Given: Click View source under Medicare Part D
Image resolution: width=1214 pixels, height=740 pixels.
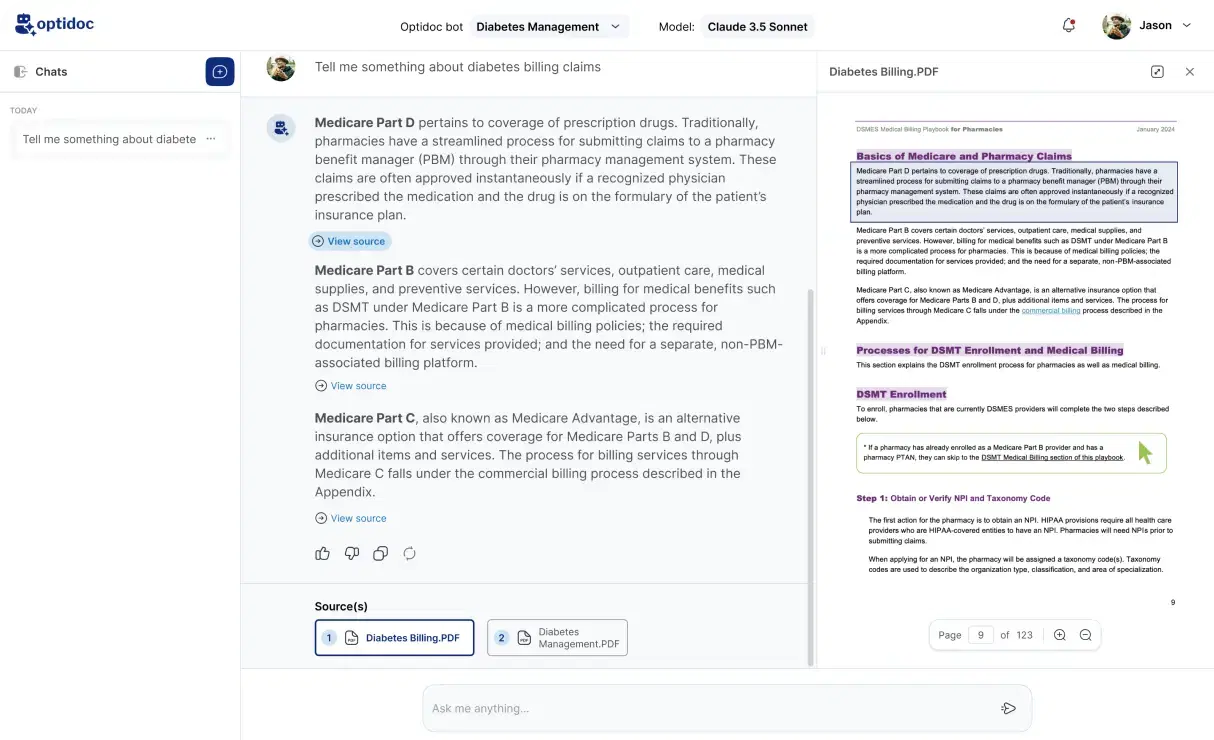Looking at the screenshot, I should click(x=349, y=241).
